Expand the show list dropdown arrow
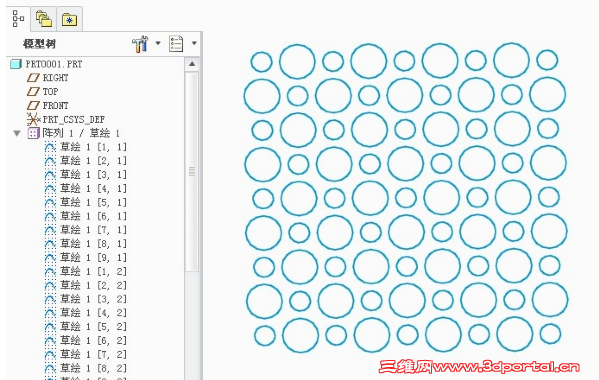 (x=194, y=43)
